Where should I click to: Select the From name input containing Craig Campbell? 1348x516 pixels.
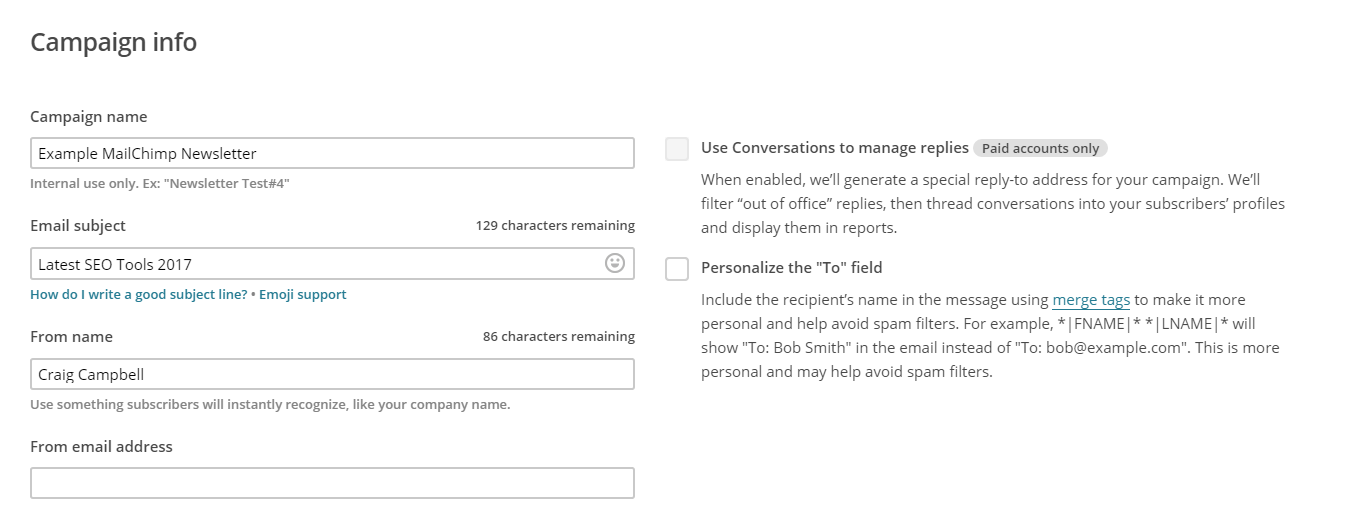[332, 374]
